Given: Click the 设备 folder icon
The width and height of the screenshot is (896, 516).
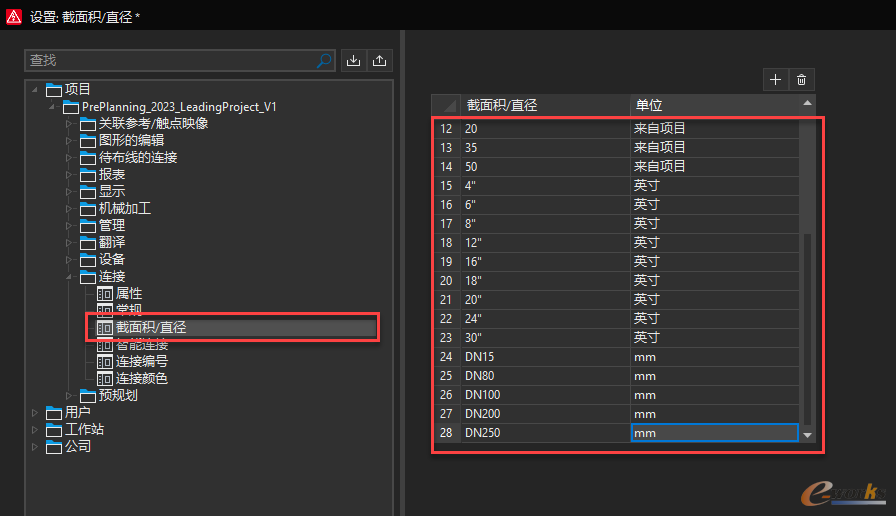Looking at the screenshot, I should pos(88,260).
